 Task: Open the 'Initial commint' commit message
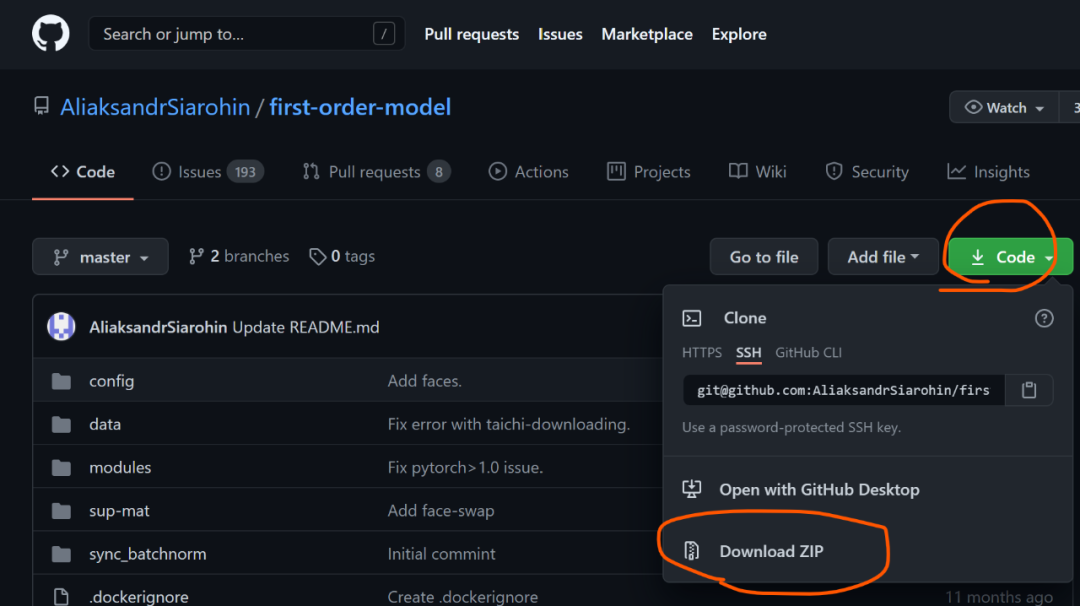(x=442, y=554)
